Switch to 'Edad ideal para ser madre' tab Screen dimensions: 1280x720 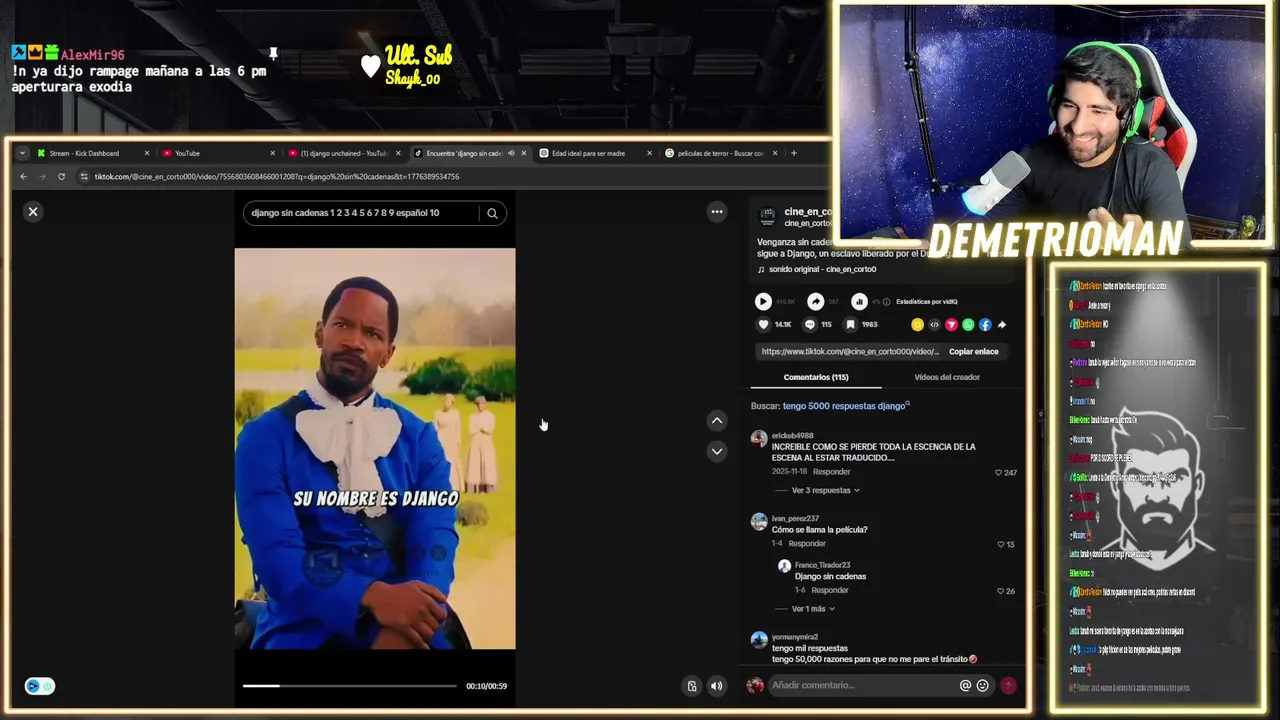(x=595, y=153)
